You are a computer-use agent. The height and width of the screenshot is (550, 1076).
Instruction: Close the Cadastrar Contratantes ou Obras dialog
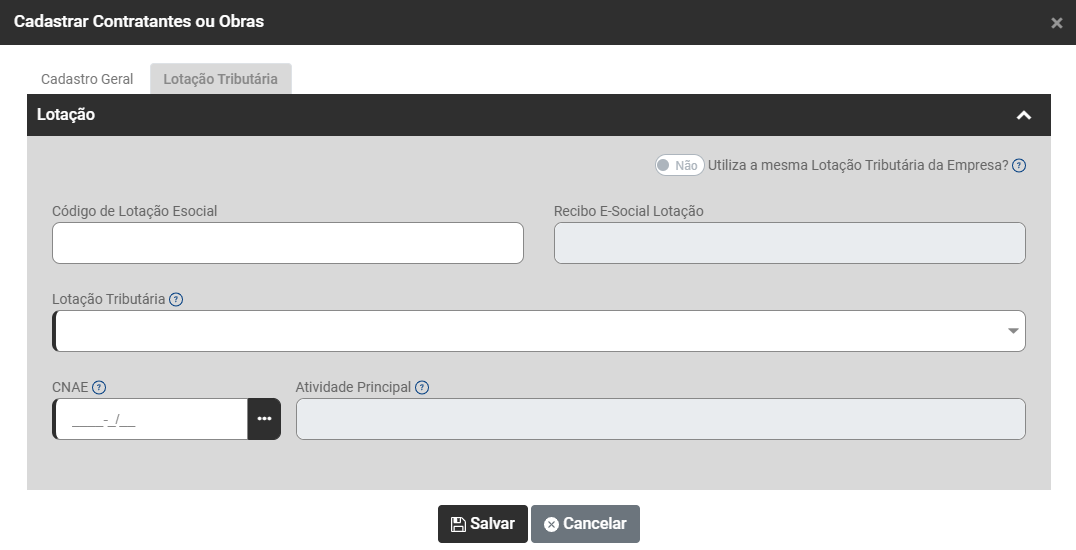tap(1056, 23)
